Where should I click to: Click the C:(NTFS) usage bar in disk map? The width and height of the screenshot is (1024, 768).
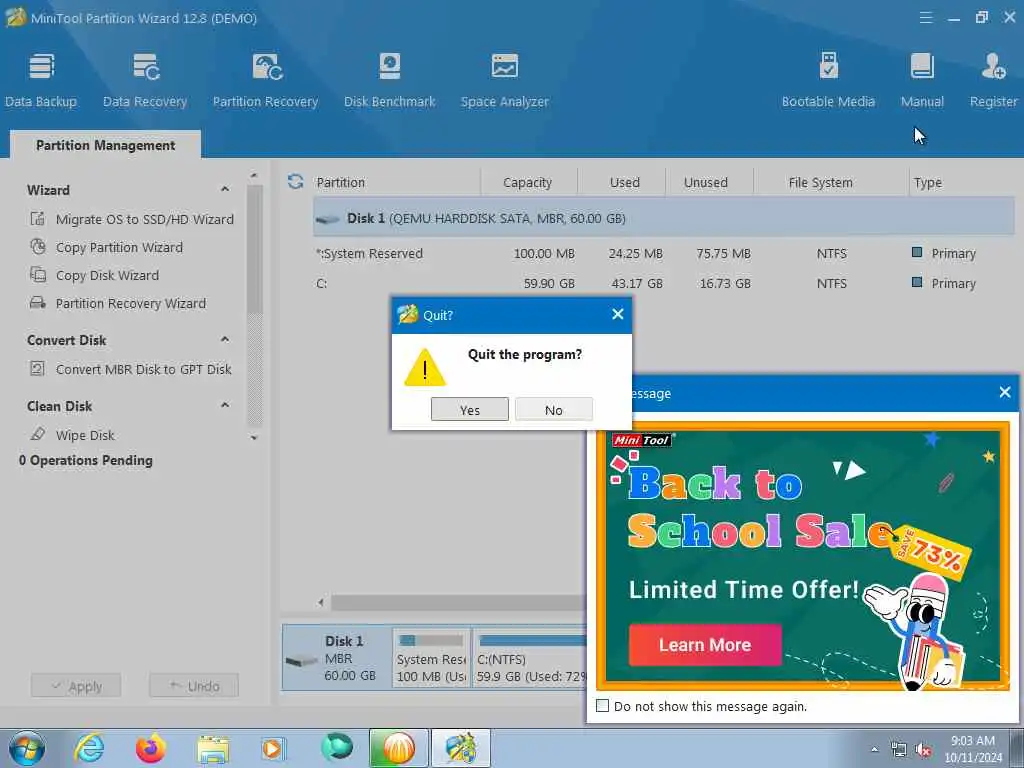(x=532, y=641)
